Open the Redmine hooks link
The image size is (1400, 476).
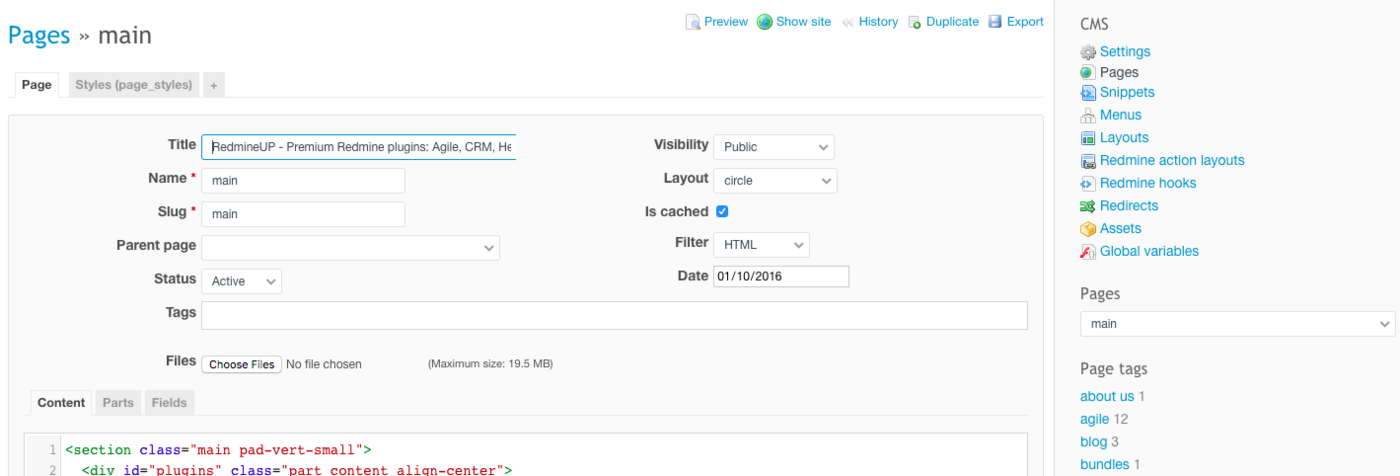(1148, 183)
